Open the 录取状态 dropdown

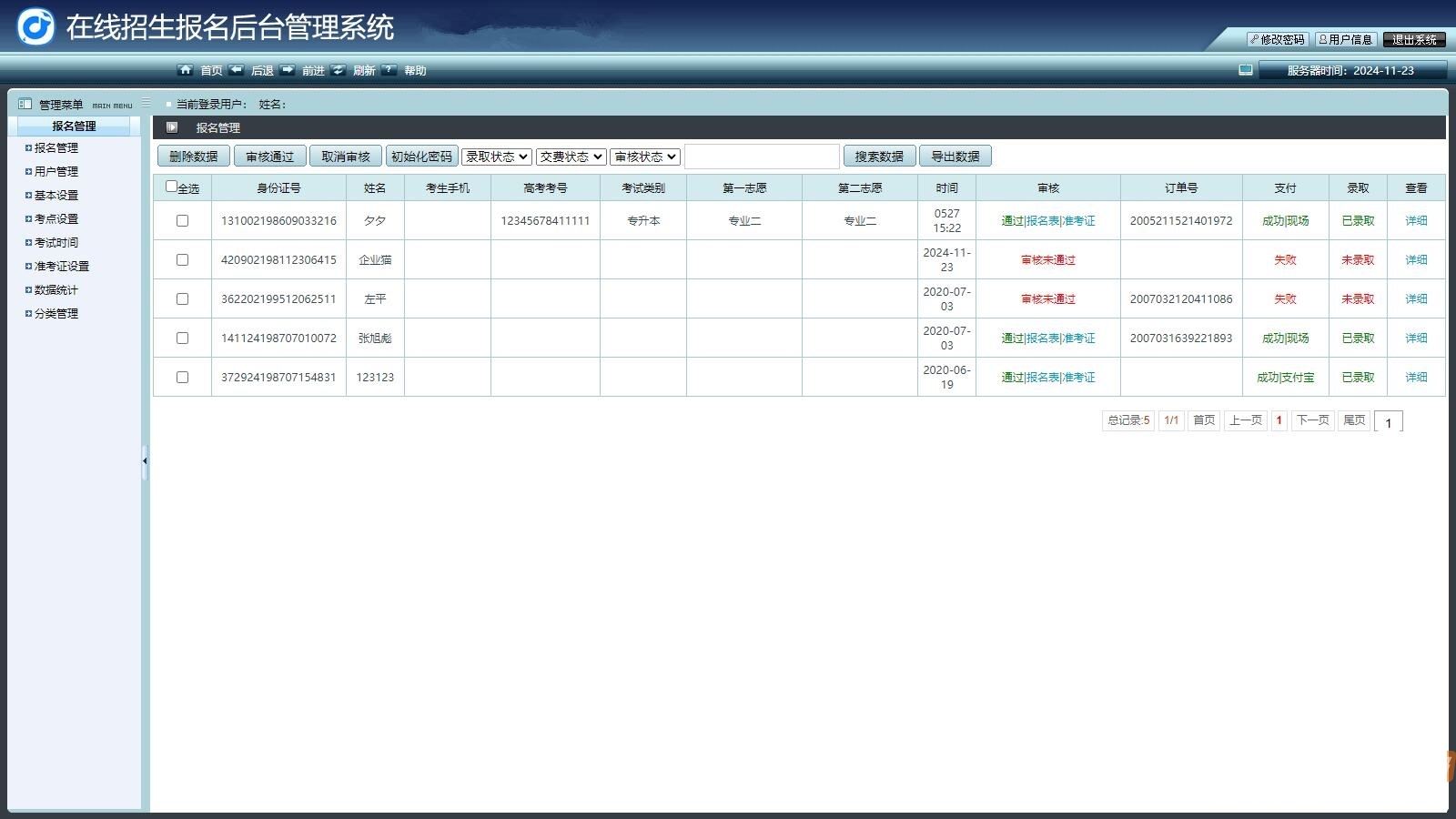495,156
